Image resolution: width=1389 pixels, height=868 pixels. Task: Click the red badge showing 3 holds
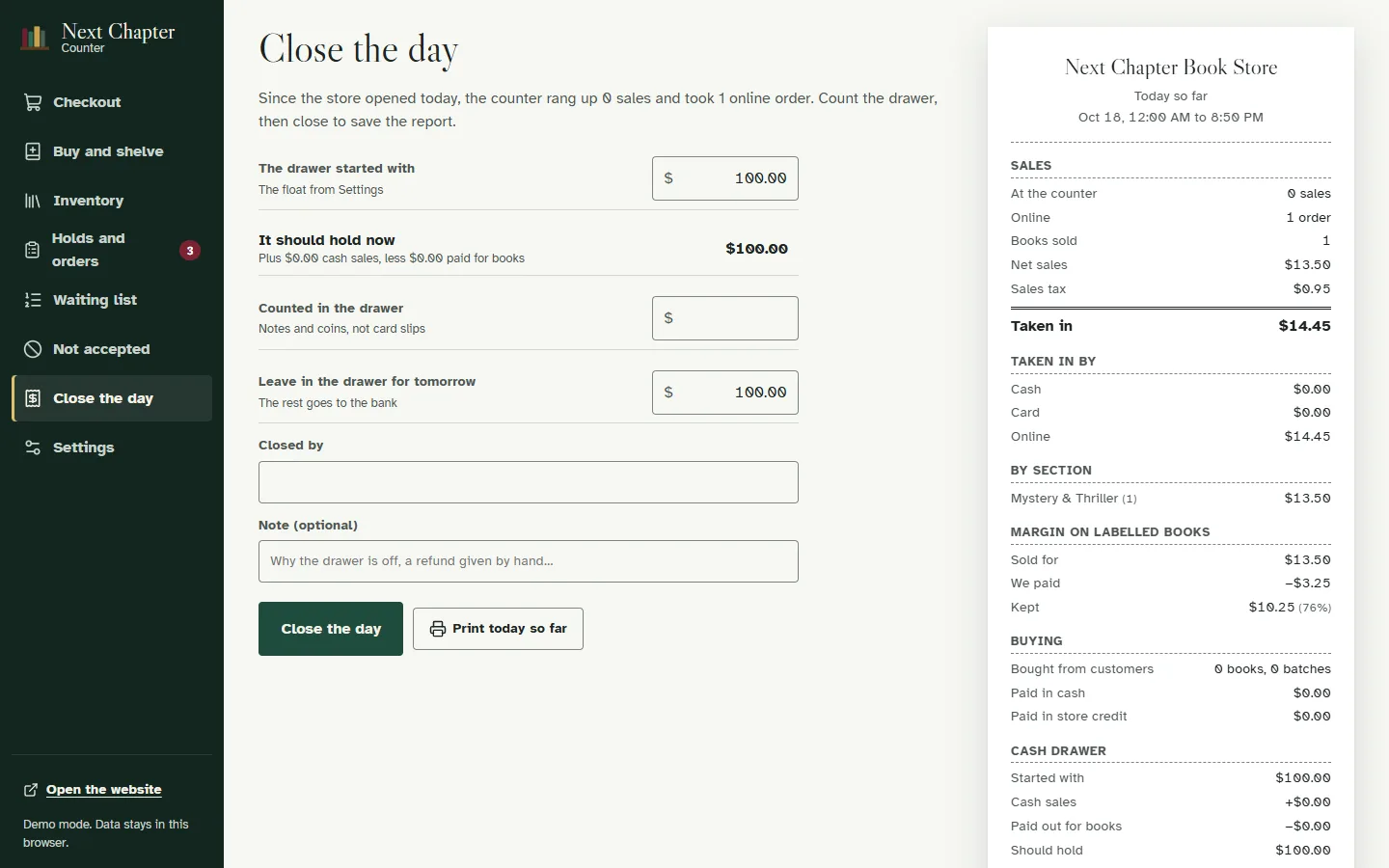tap(190, 251)
